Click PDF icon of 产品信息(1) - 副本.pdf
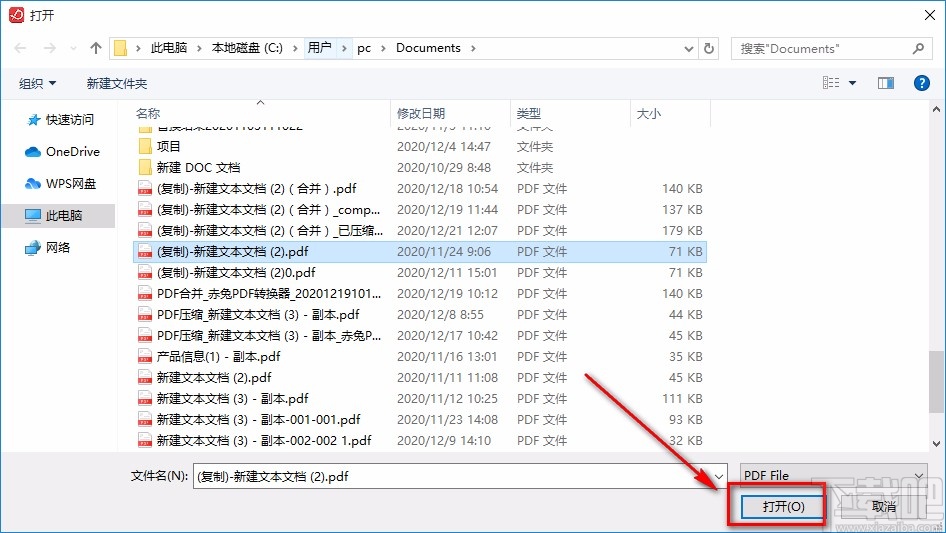Viewport: 946px width, 533px height. click(x=145, y=357)
